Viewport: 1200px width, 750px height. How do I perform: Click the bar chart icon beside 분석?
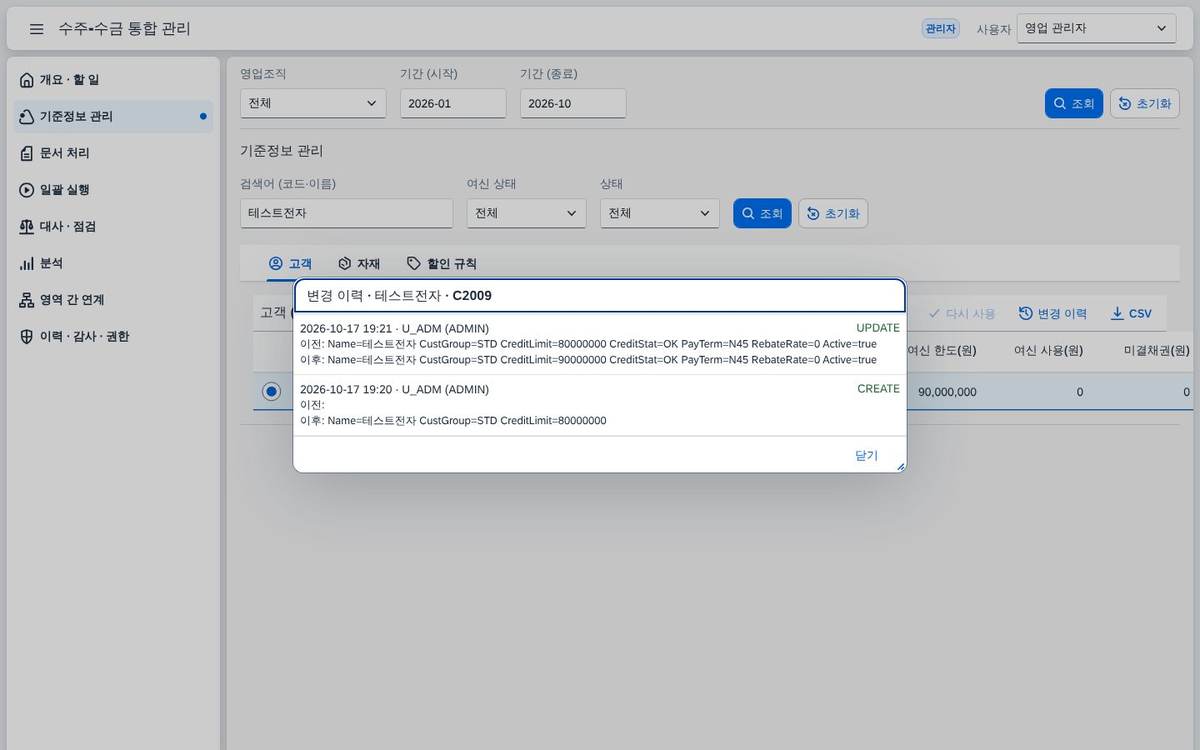coord(27,263)
